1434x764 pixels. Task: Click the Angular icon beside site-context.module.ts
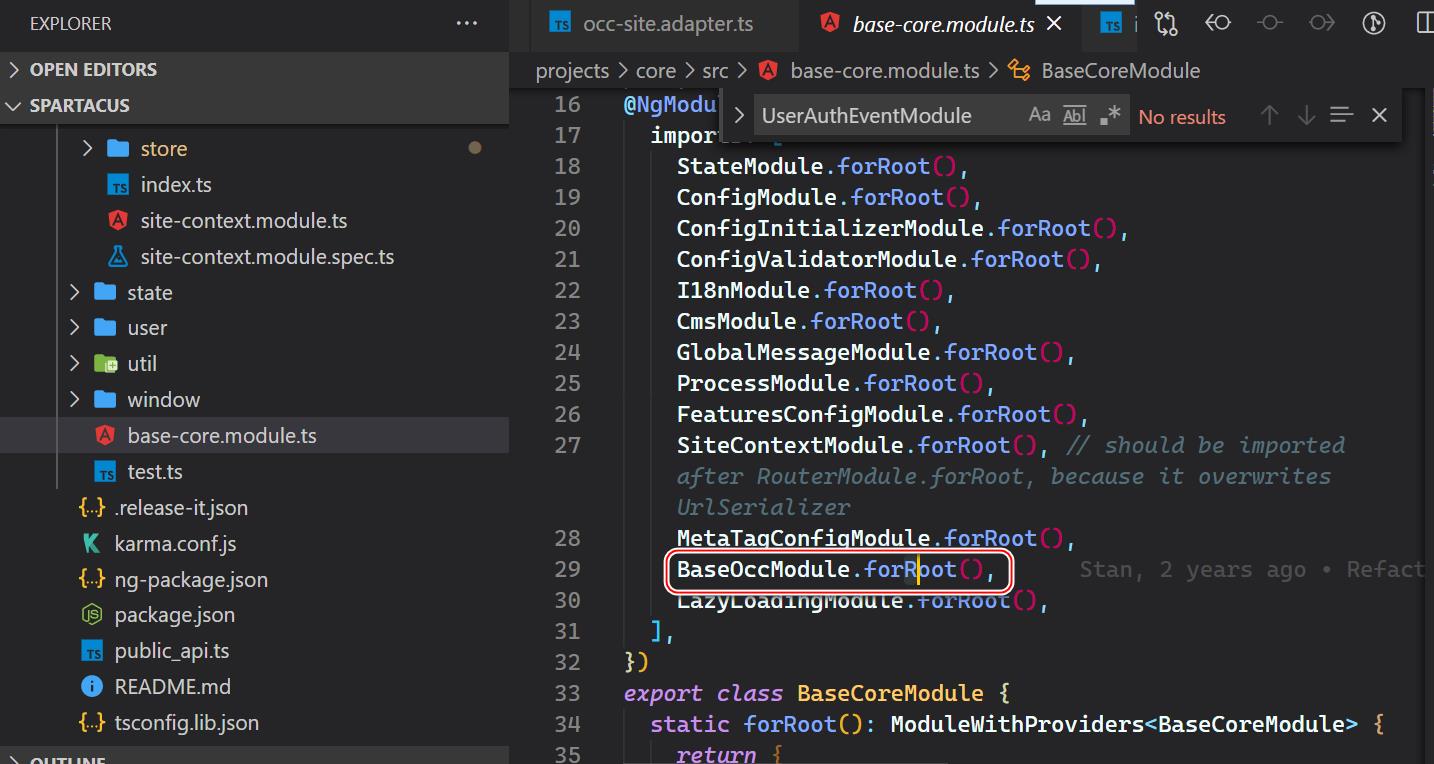118,221
